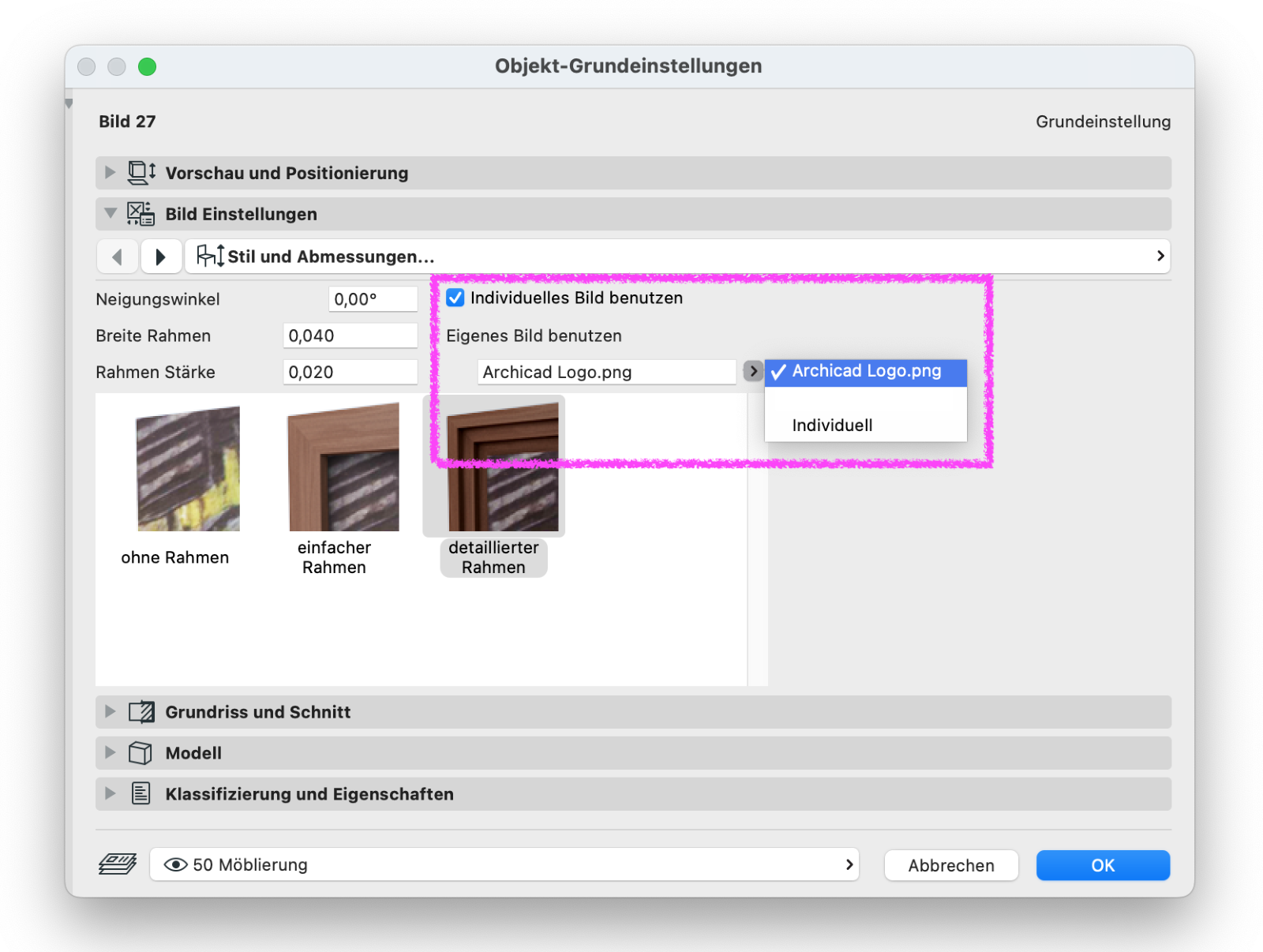Expand Vorschau und Positionierung section

[x=111, y=172]
